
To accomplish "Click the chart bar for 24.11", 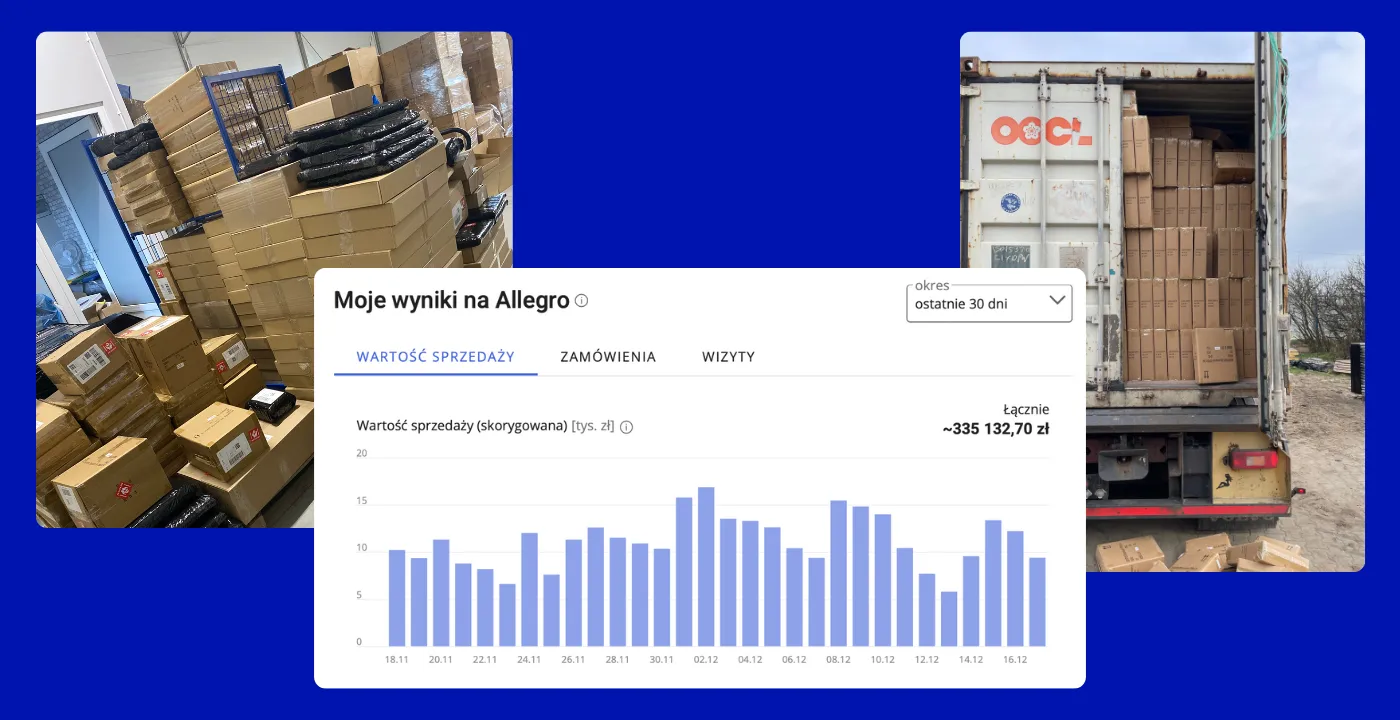I will (530, 589).
